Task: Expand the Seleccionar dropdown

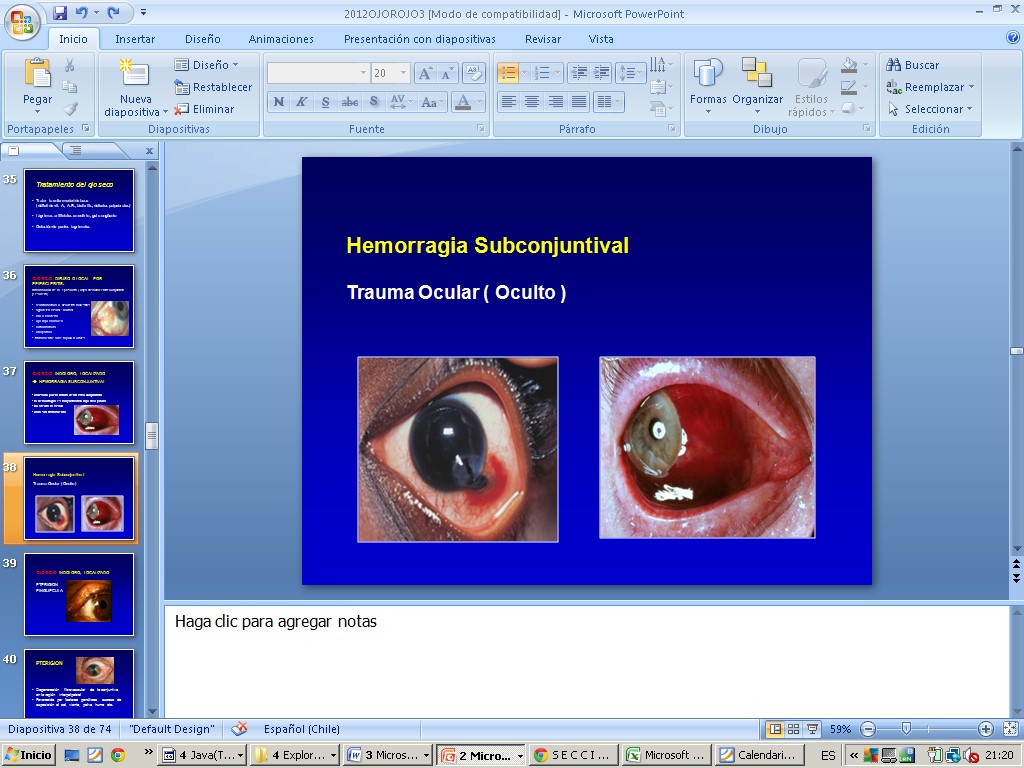Action: point(970,109)
